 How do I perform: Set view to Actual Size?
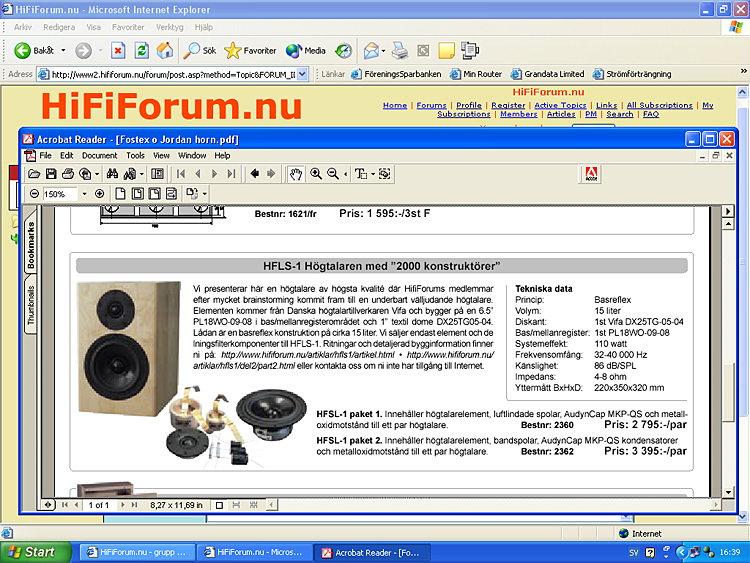(121, 194)
